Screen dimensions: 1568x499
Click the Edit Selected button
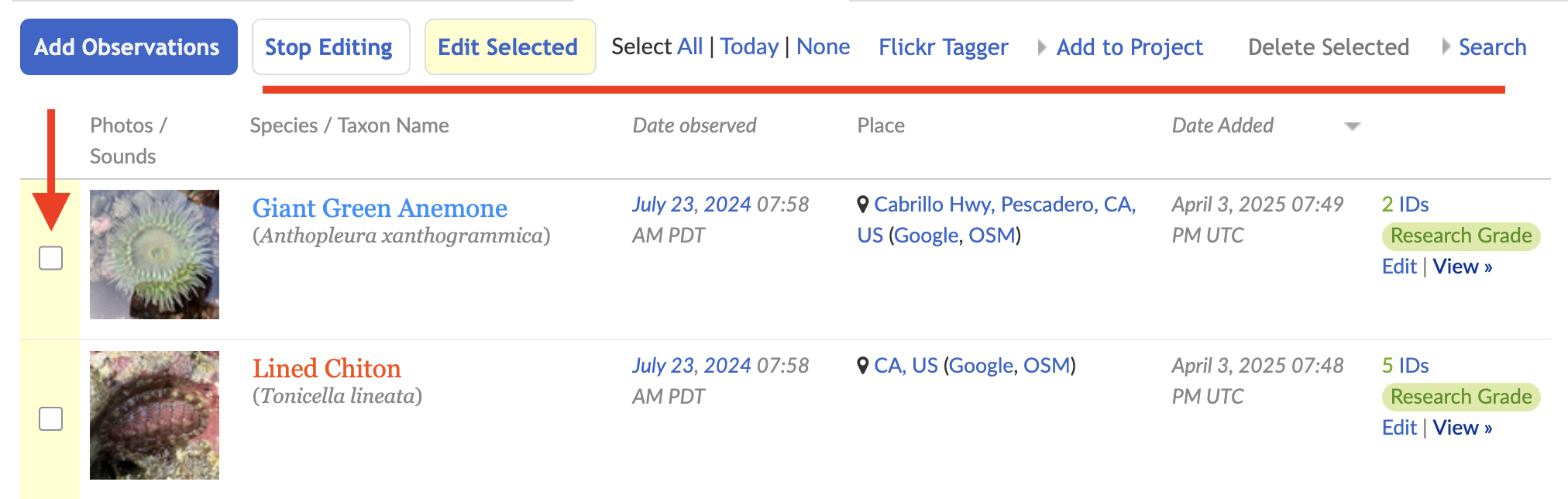click(510, 47)
